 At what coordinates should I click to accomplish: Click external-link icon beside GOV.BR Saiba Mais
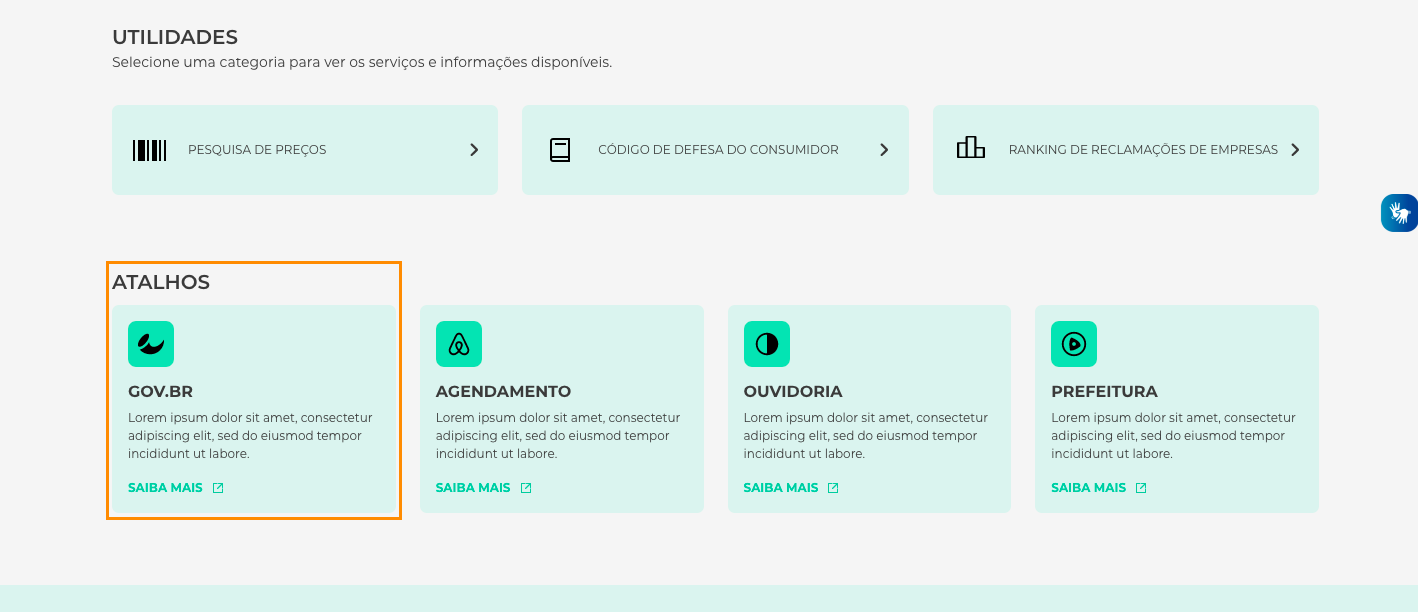[x=218, y=488]
